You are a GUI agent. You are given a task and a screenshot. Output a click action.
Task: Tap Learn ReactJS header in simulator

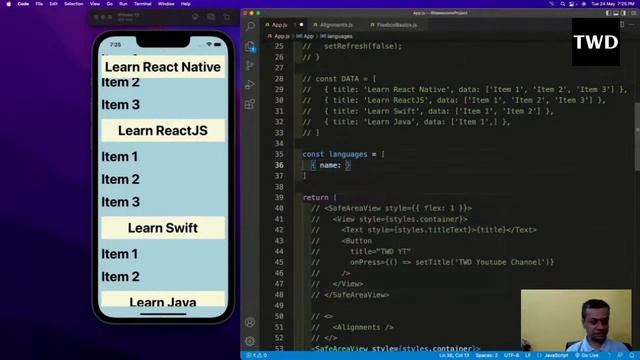pyautogui.click(x=163, y=131)
